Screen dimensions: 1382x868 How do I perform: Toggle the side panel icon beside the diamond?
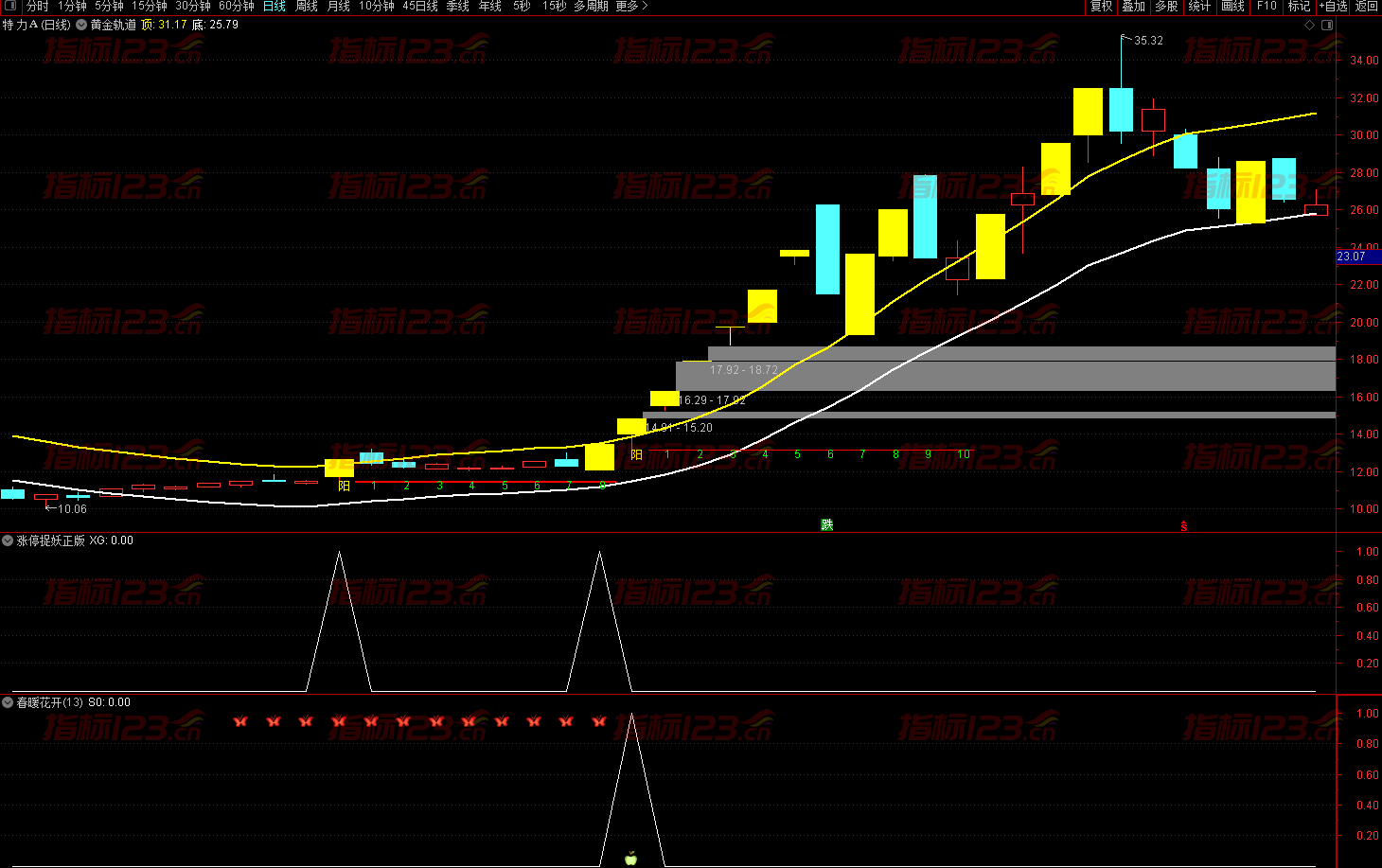[x=1327, y=26]
